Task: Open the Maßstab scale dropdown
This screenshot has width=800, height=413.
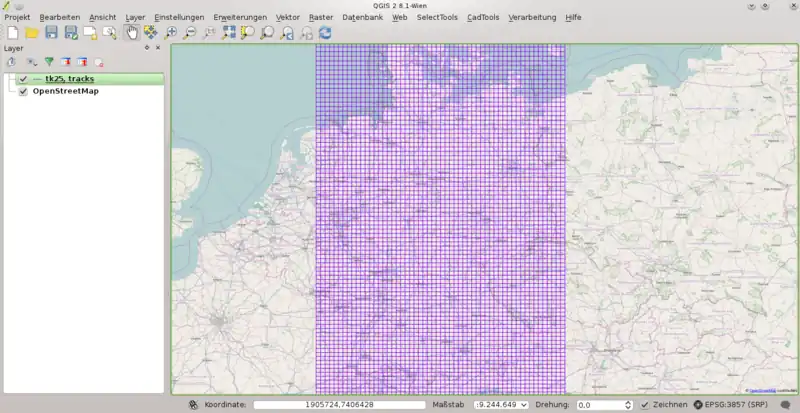Action: click(523, 404)
